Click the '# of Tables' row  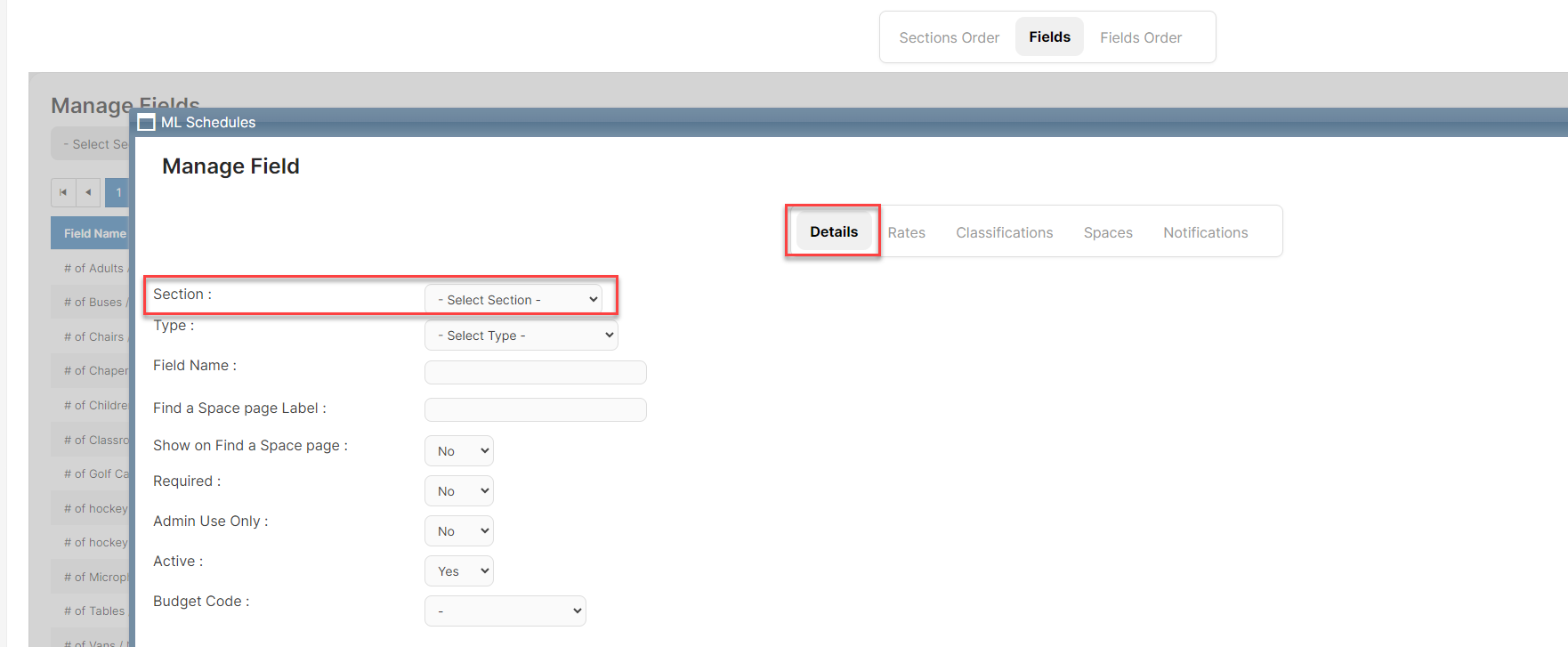pos(91,611)
